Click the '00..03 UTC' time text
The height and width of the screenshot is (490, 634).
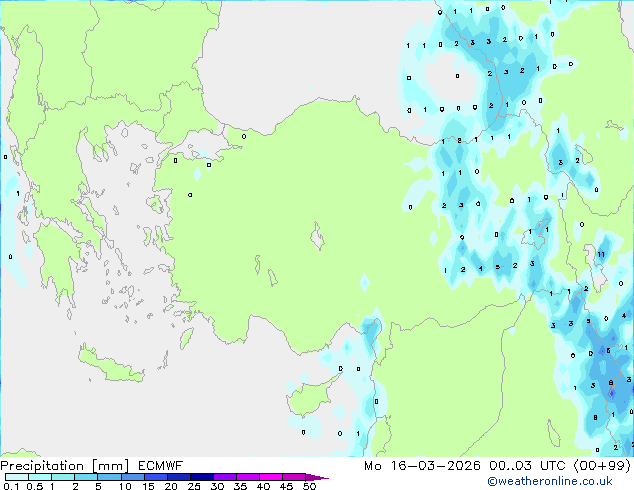click(527, 466)
